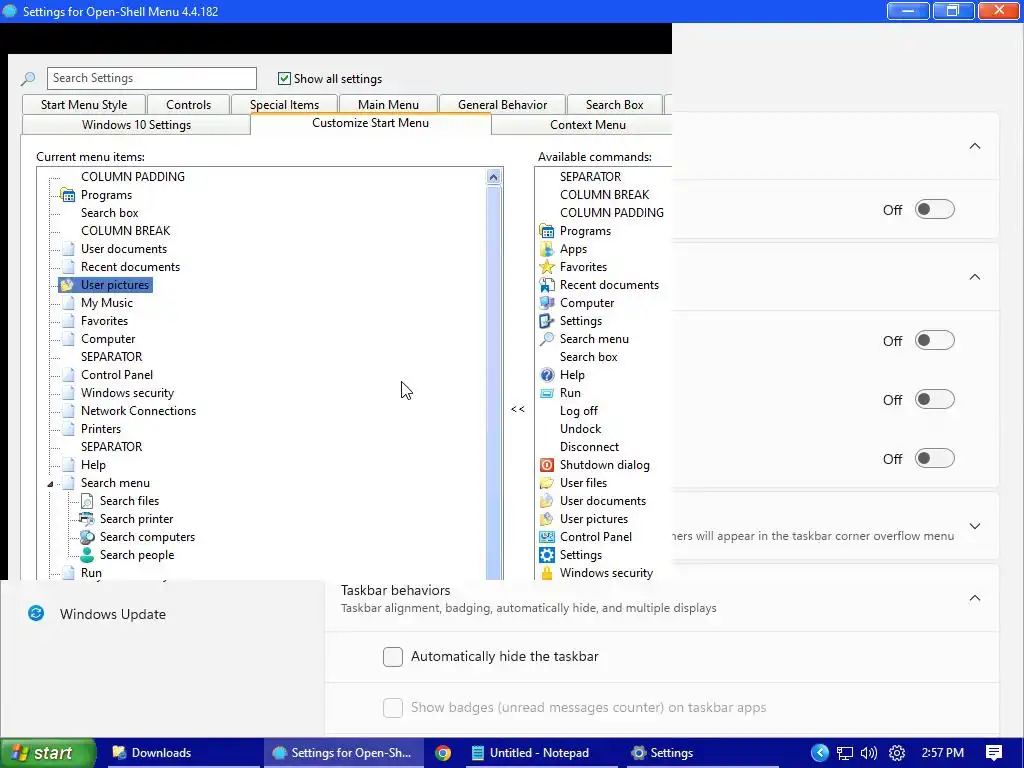Switch to the Main Menu tab
Screen dimensions: 1024x768
(x=389, y=104)
